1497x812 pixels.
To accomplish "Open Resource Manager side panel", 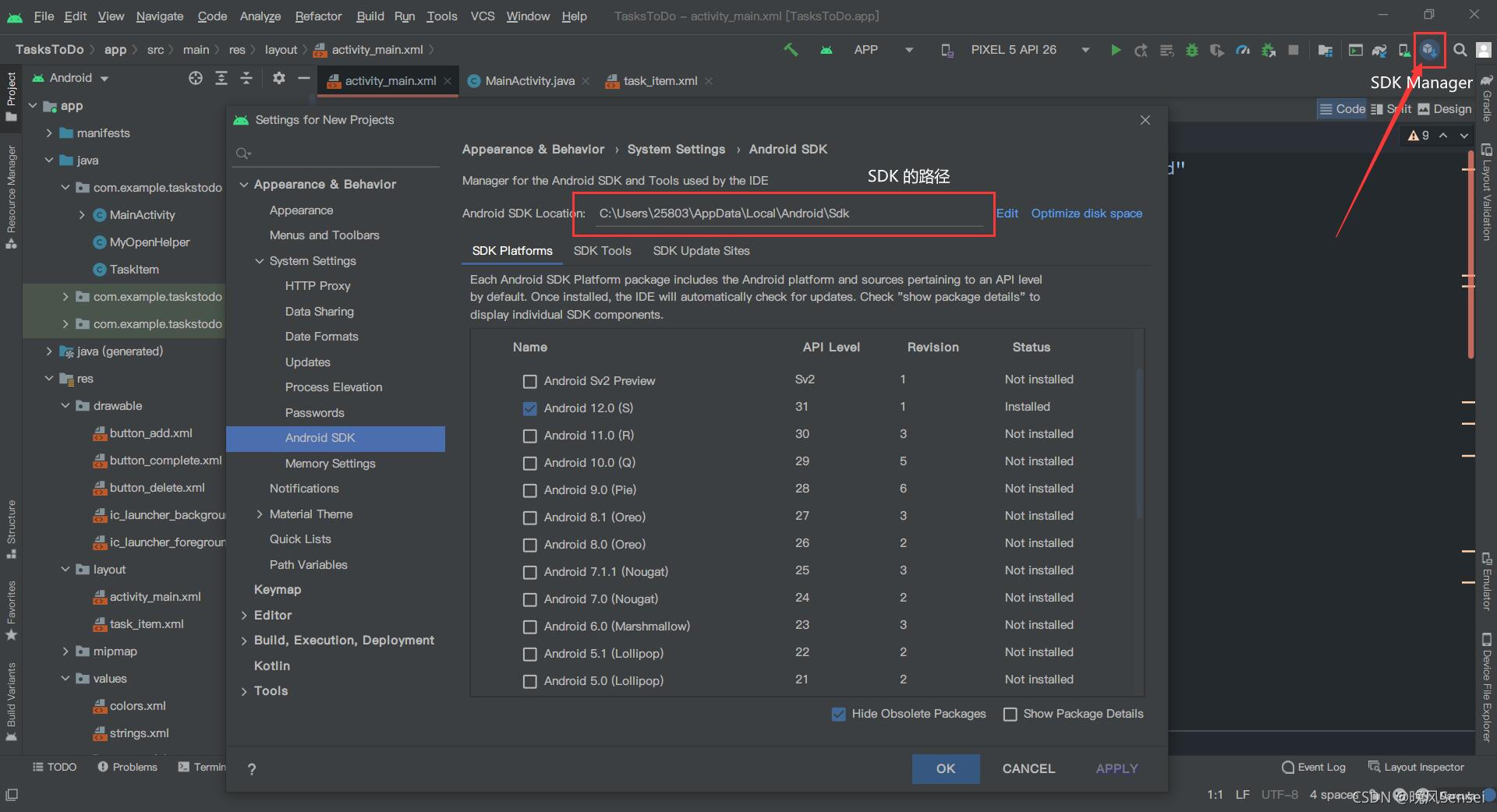I will click(x=11, y=197).
